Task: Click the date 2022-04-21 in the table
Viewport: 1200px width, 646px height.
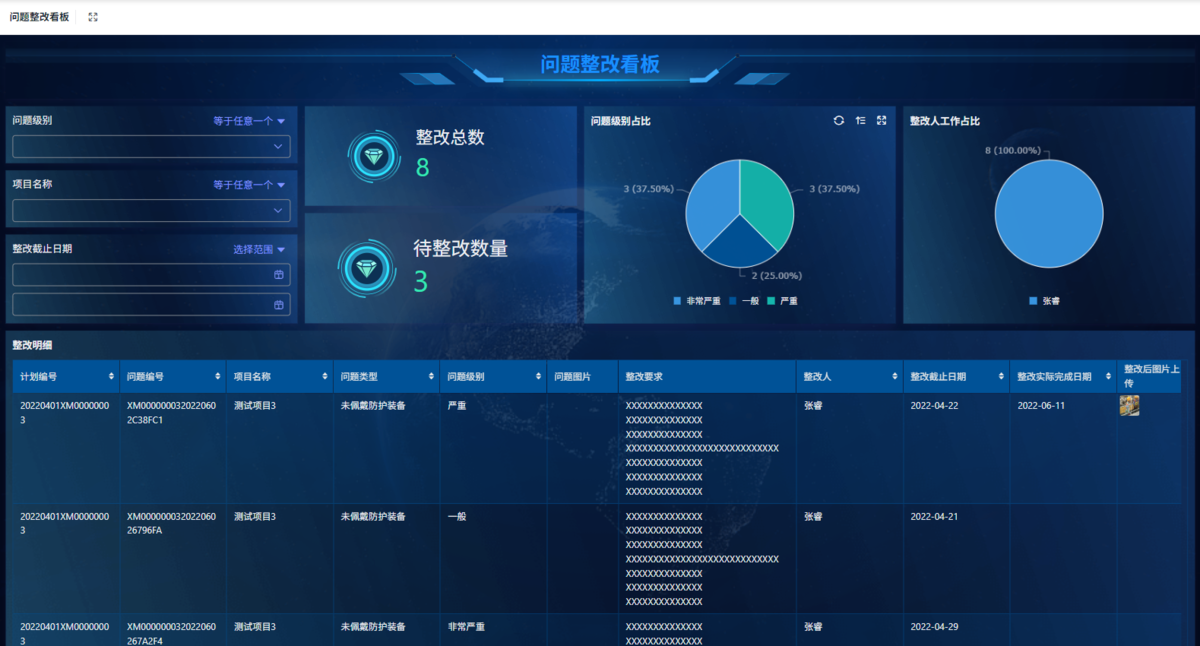Action: point(934,516)
